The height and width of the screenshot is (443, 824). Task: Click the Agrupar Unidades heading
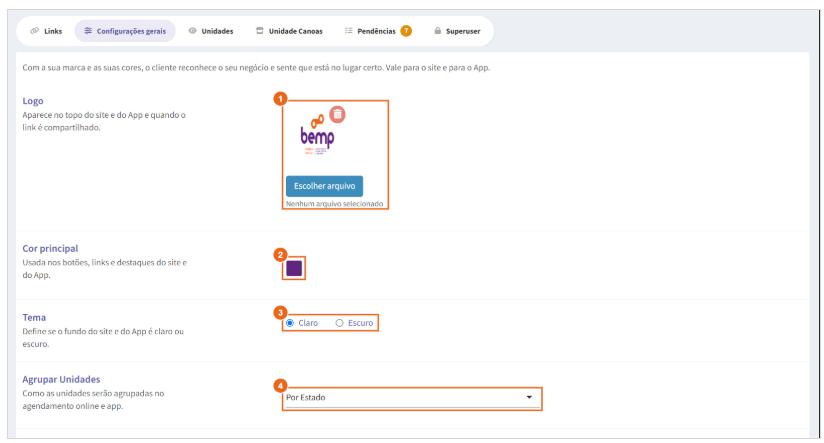coord(61,379)
